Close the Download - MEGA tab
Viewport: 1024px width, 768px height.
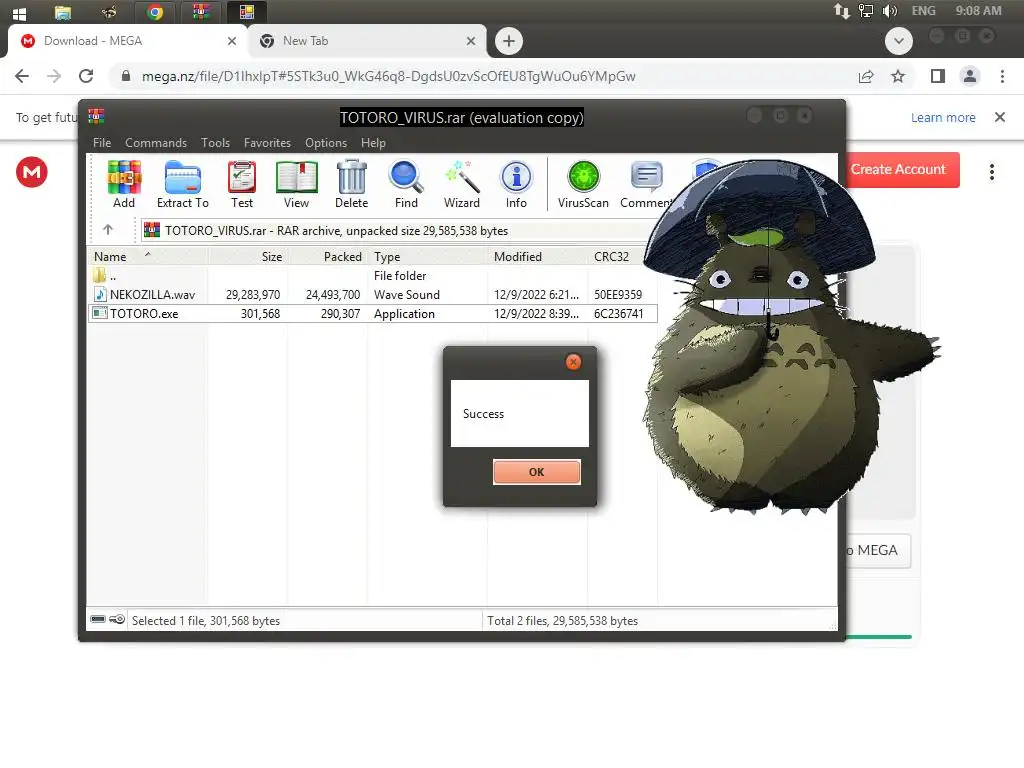pyautogui.click(x=232, y=41)
